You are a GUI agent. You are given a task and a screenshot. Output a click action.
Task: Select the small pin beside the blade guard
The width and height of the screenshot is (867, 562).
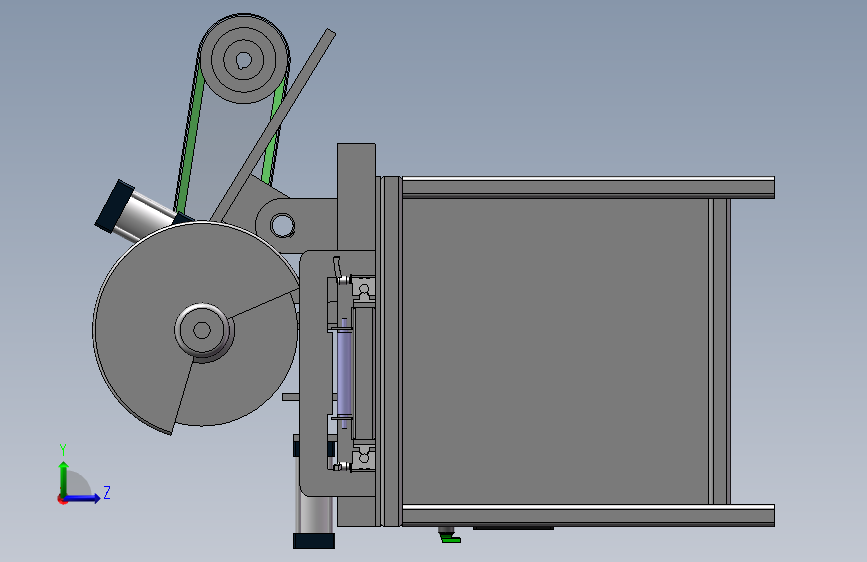[290, 397]
